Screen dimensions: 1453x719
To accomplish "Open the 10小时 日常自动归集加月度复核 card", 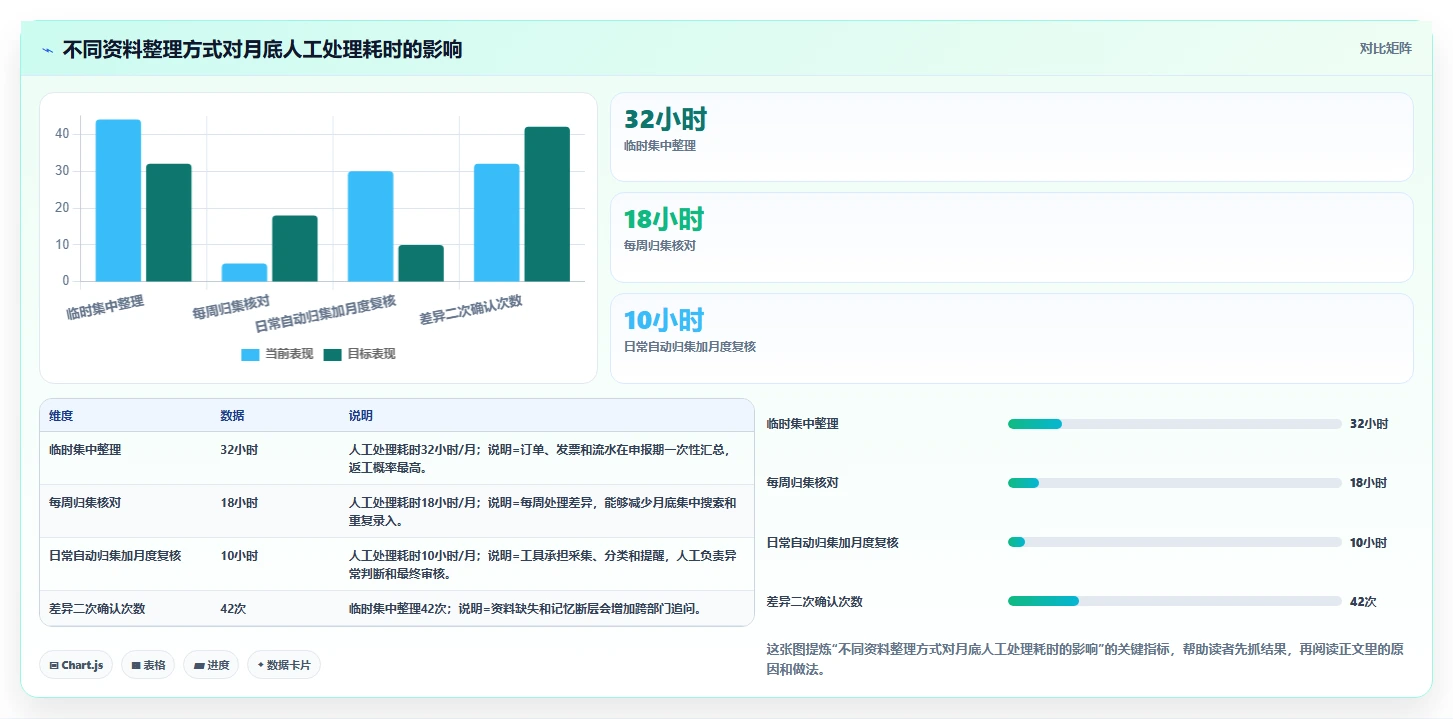I will point(1011,338).
